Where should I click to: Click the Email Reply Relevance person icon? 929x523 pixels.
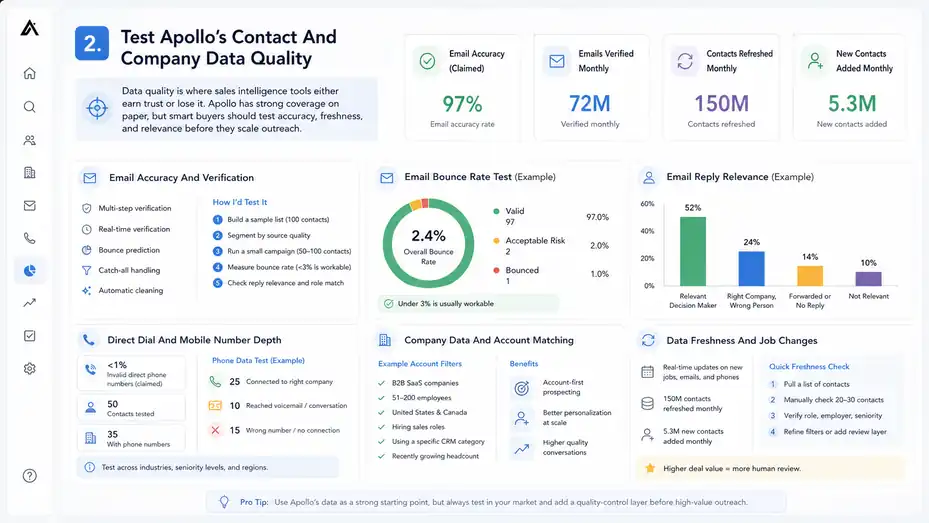(649, 178)
